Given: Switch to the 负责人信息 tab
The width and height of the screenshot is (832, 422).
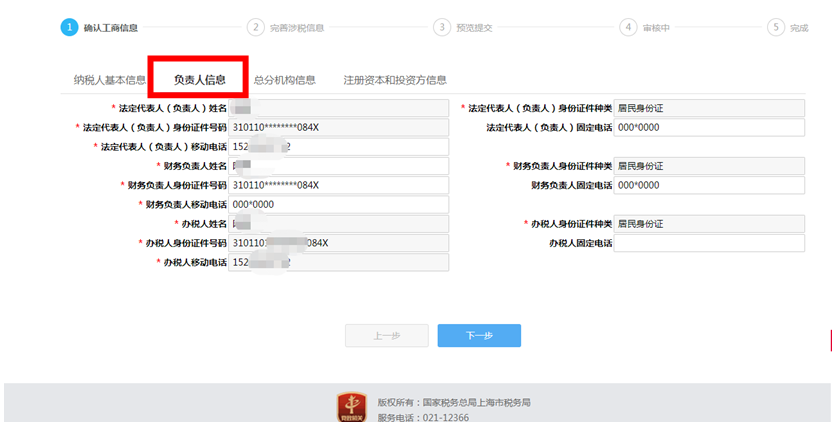Looking at the screenshot, I should coord(200,80).
